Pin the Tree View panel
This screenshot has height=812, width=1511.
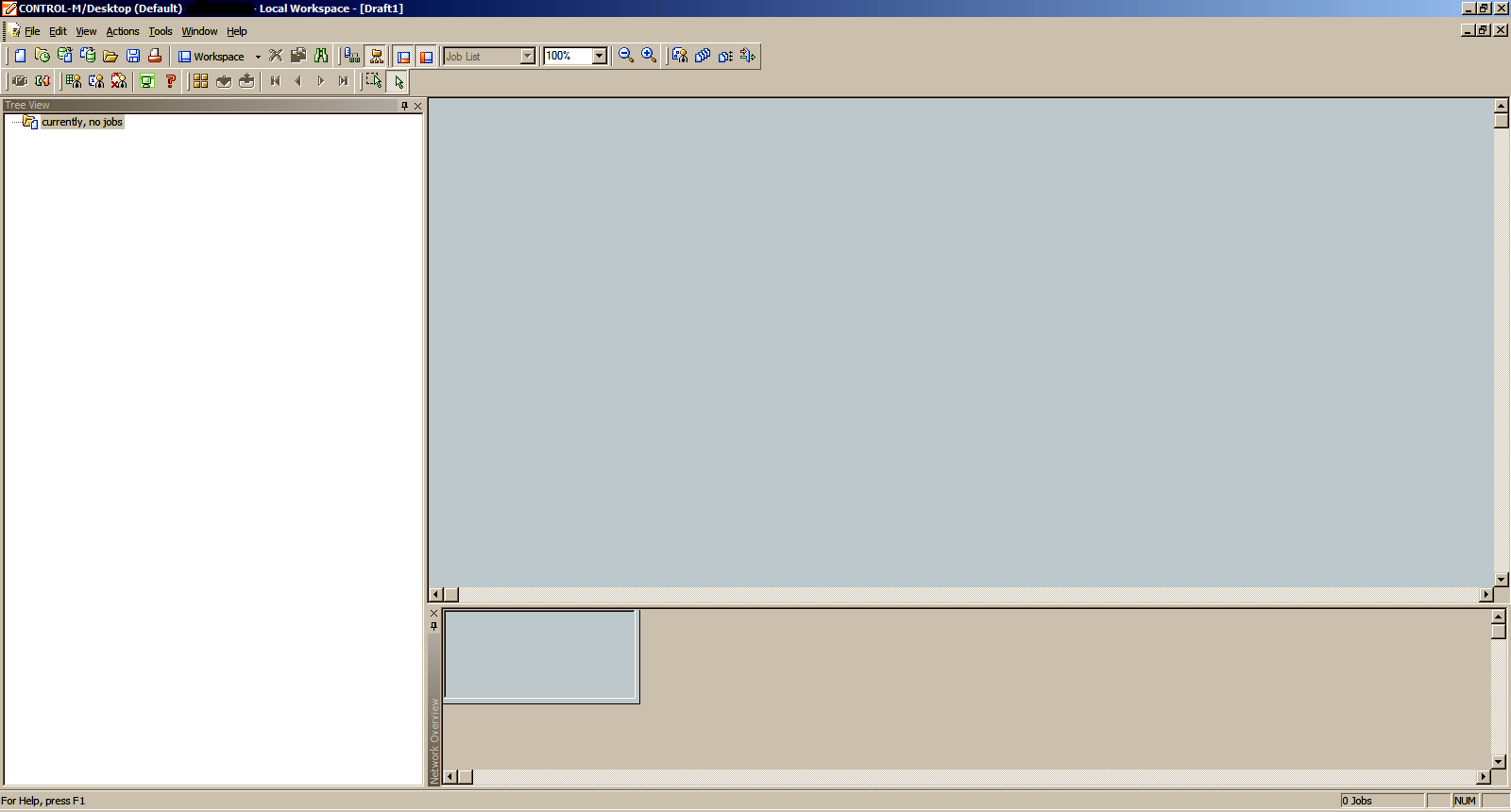[x=404, y=106]
